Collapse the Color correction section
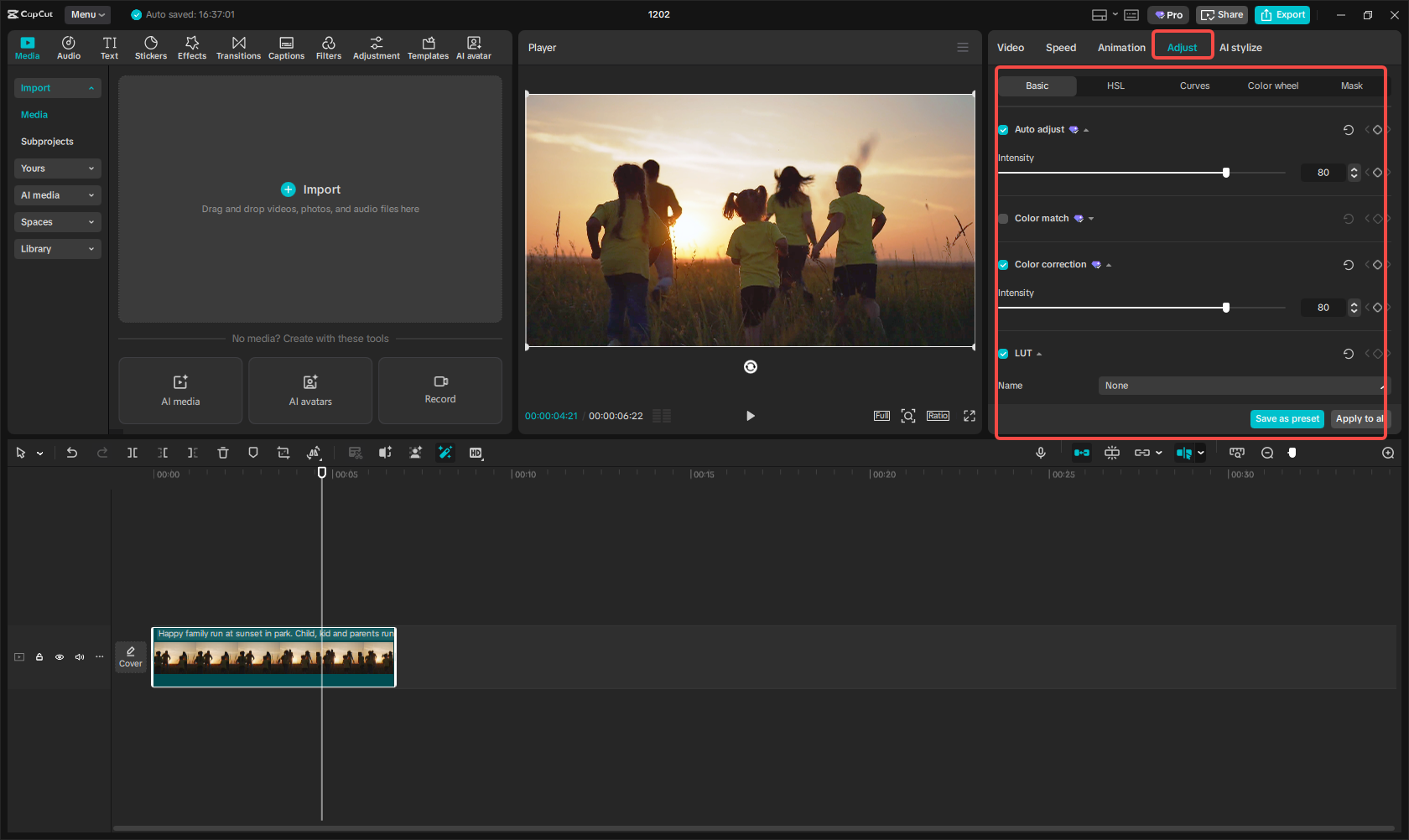 click(1109, 264)
